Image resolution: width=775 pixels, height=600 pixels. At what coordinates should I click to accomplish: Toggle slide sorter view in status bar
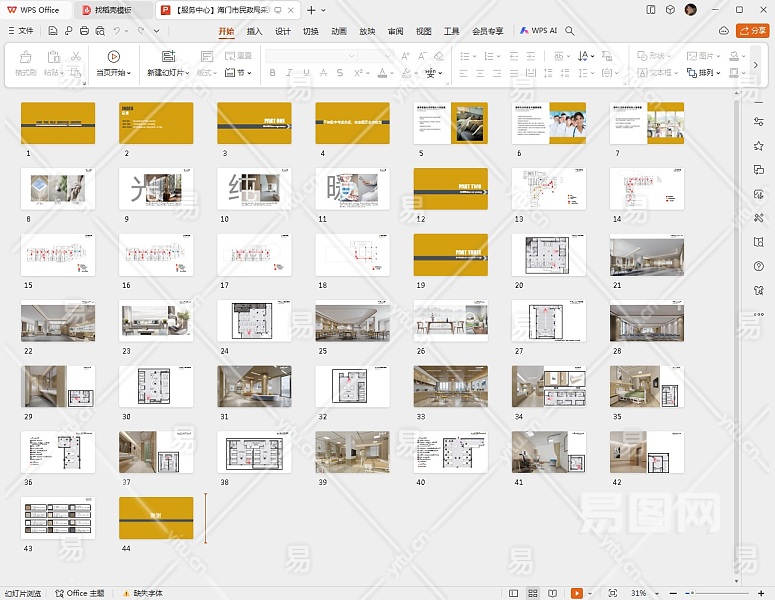tap(533, 593)
